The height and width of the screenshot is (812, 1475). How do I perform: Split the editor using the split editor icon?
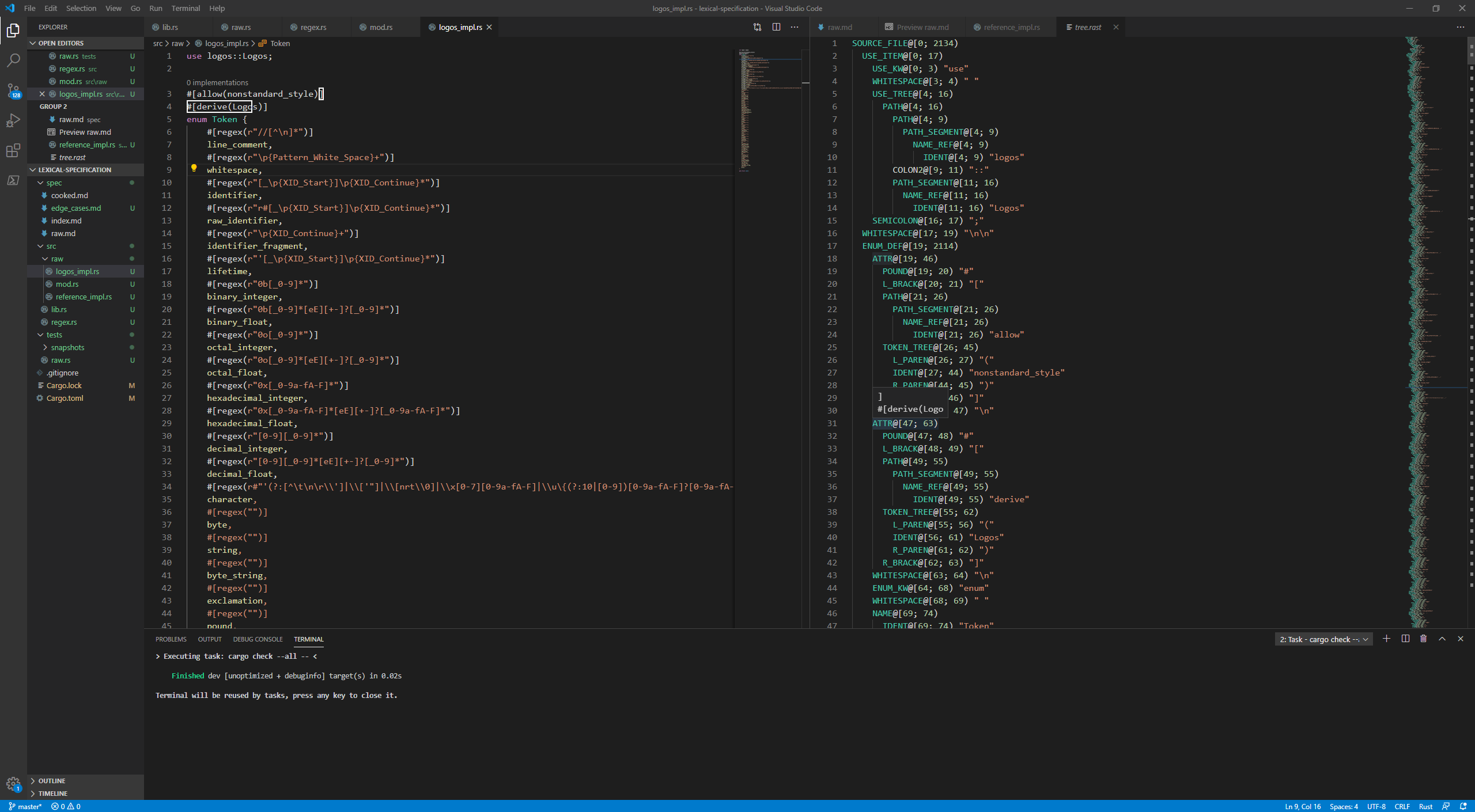pyautogui.click(x=776, y=26)
